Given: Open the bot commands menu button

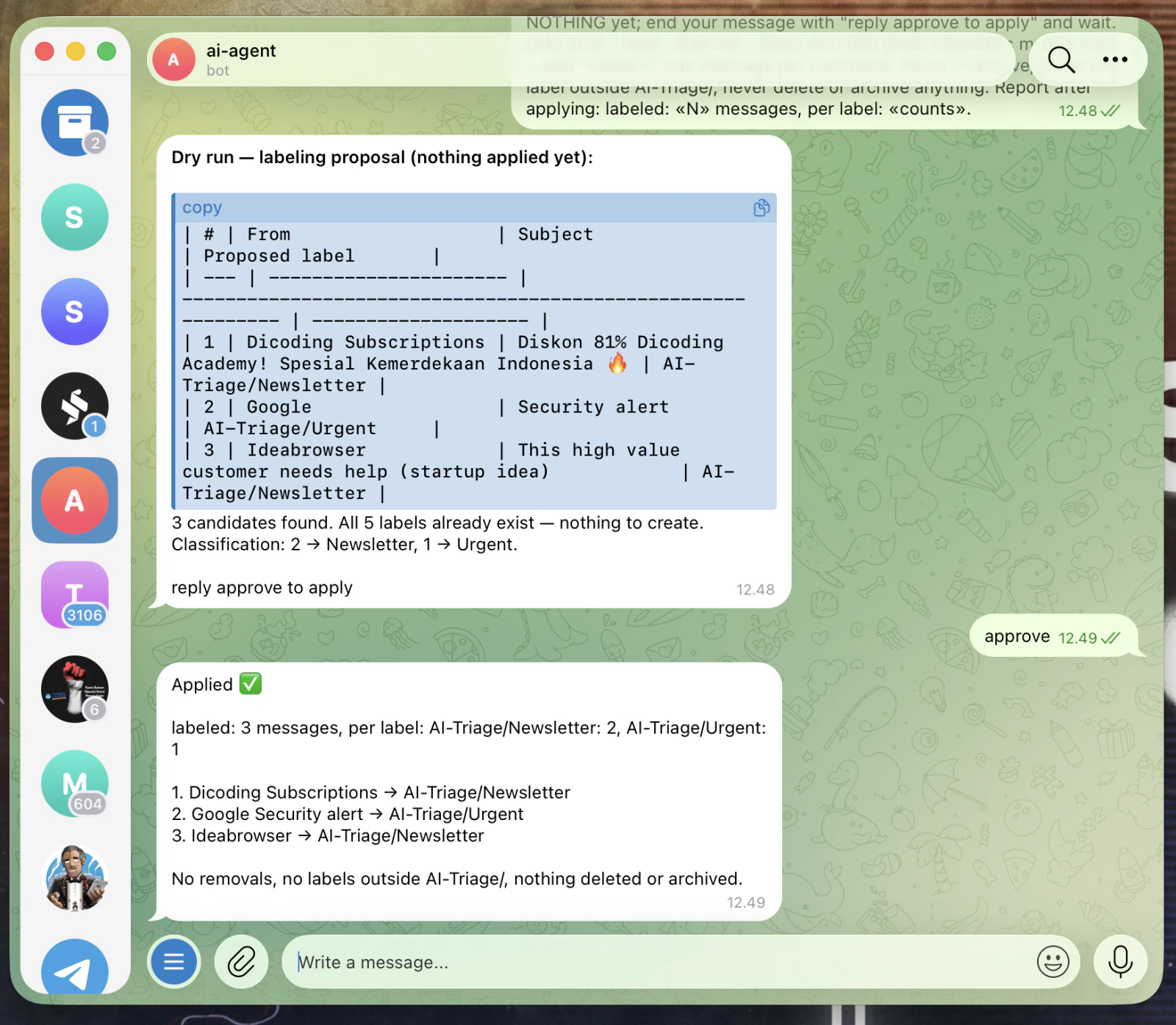Looking at the screenshot, I should coord(174,961).
